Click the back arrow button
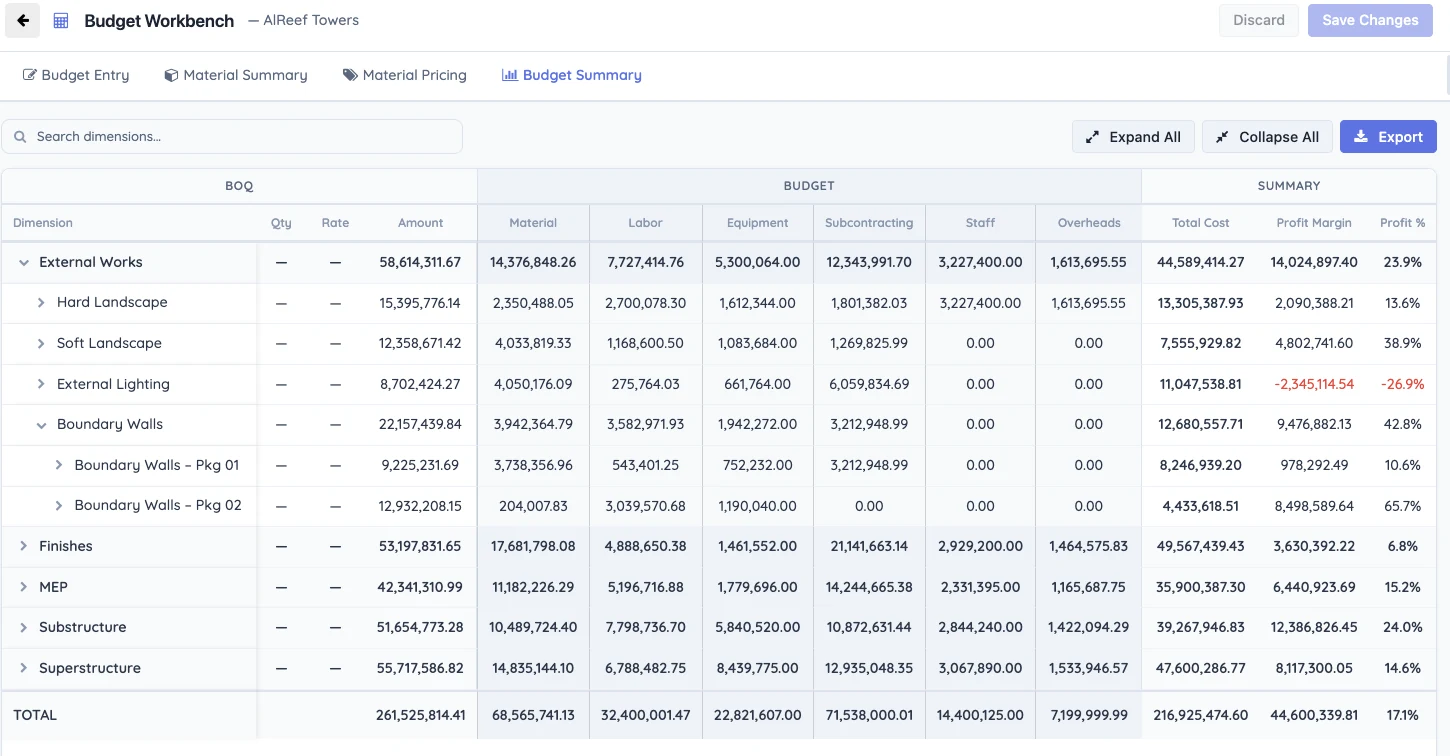This screenshot has width=1450, height=756. (22, 20)
